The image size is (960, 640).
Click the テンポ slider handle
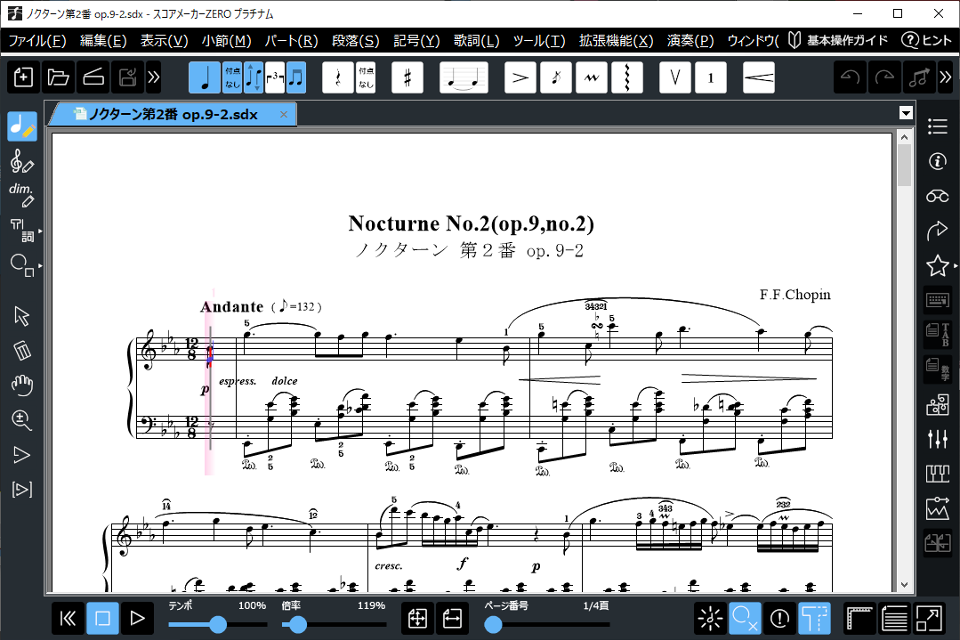click(x=217, y=625)
